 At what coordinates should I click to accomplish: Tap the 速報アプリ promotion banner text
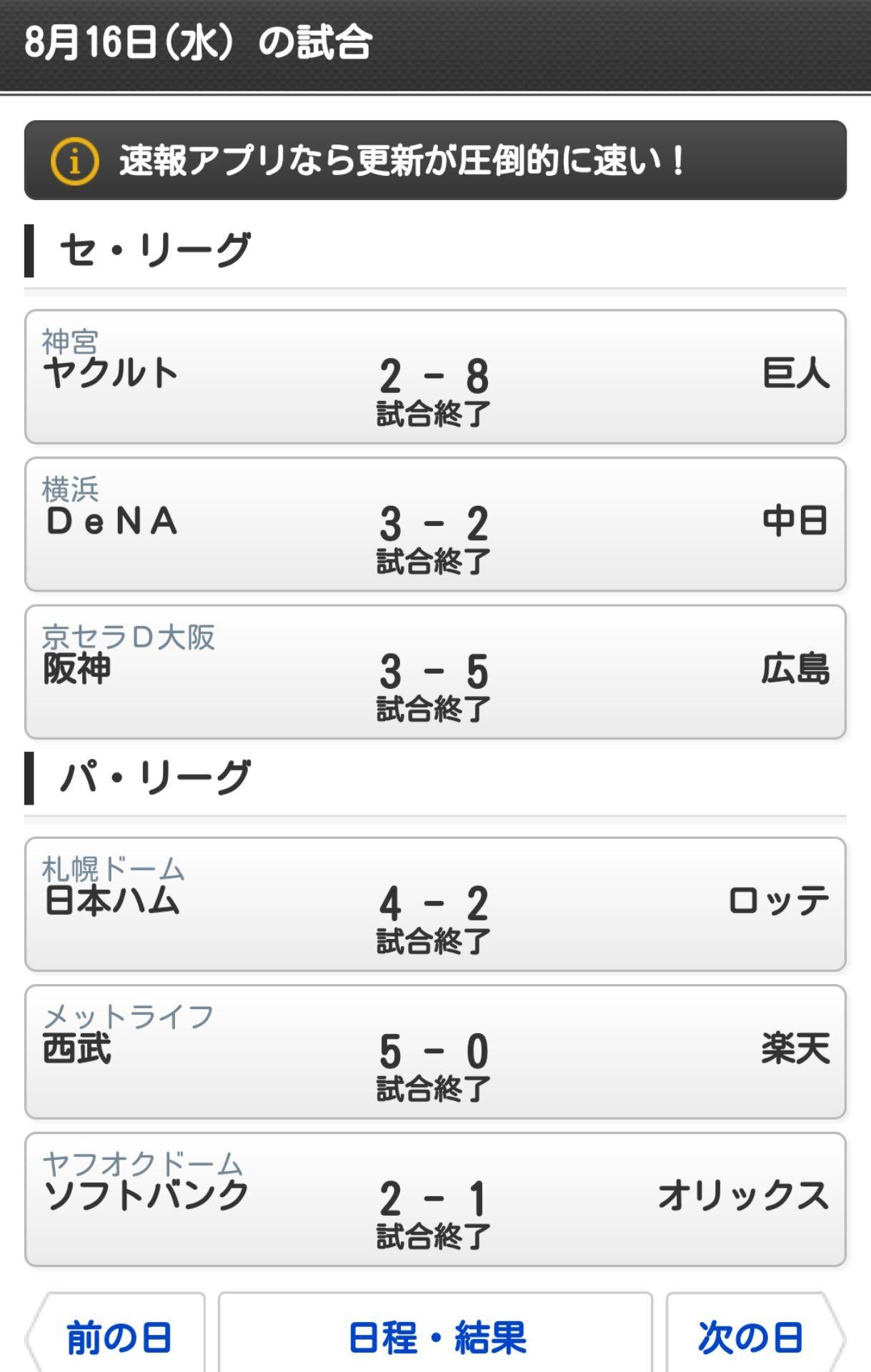tap(402, 160)
